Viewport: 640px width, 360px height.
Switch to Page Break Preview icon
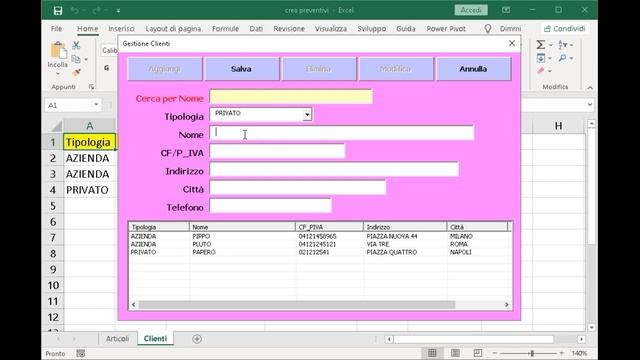tap(478, 353)
